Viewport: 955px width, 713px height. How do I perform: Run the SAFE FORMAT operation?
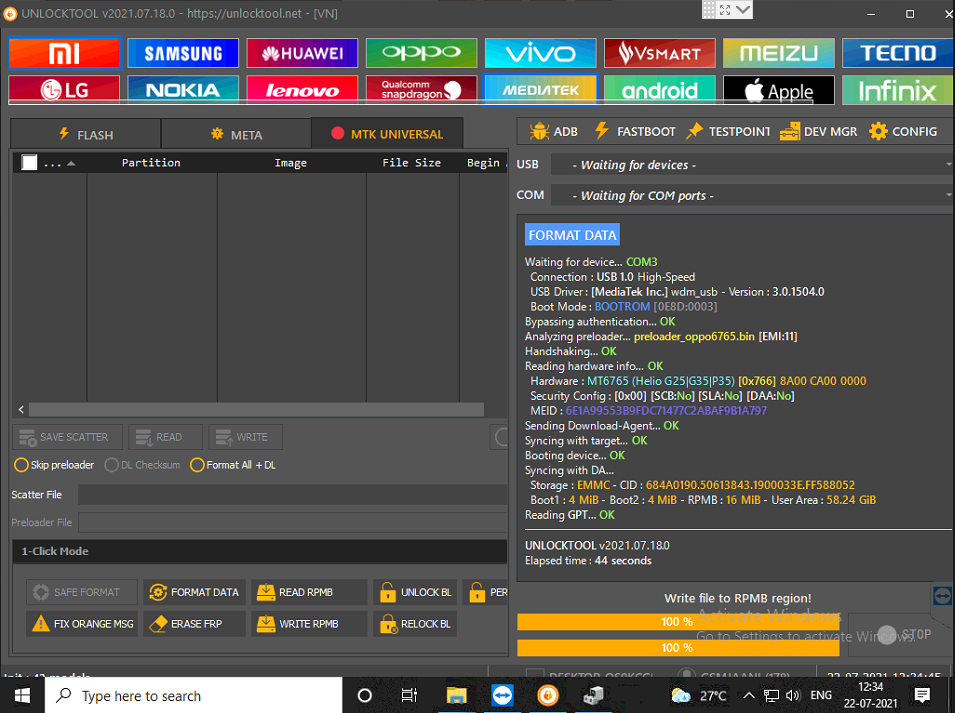[82, 592]
